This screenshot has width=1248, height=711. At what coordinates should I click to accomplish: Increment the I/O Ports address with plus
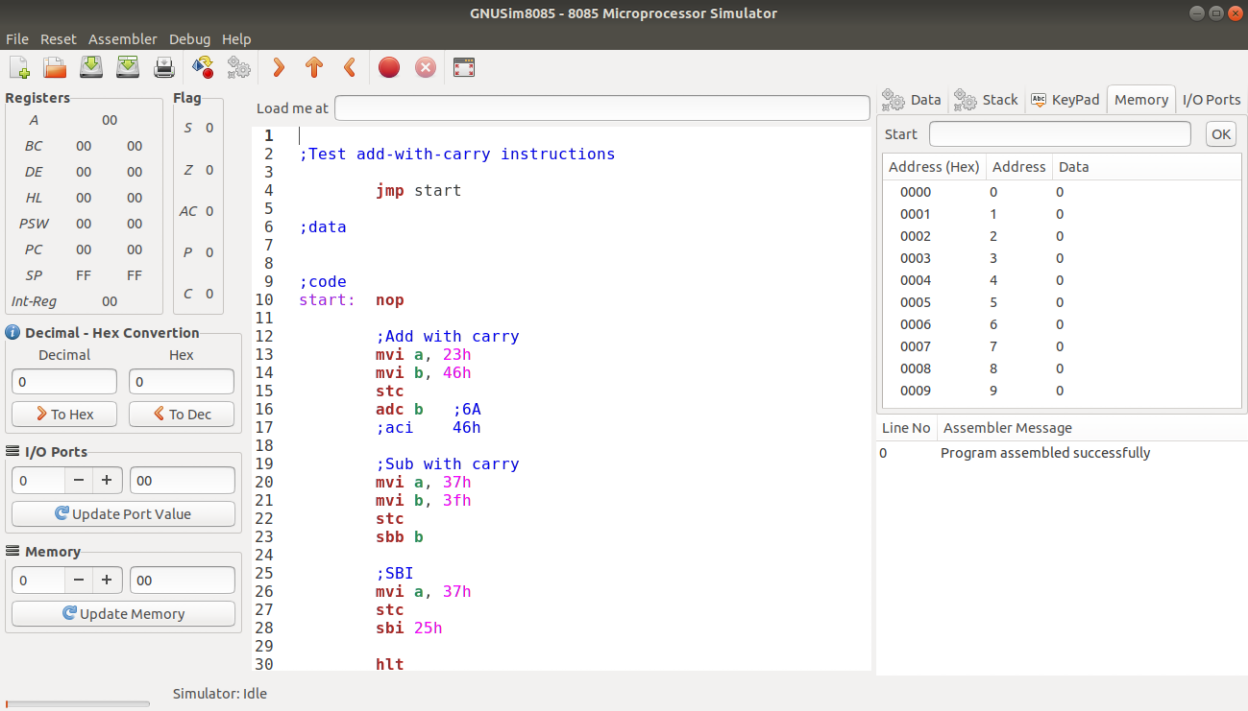(x=107, y=481)
